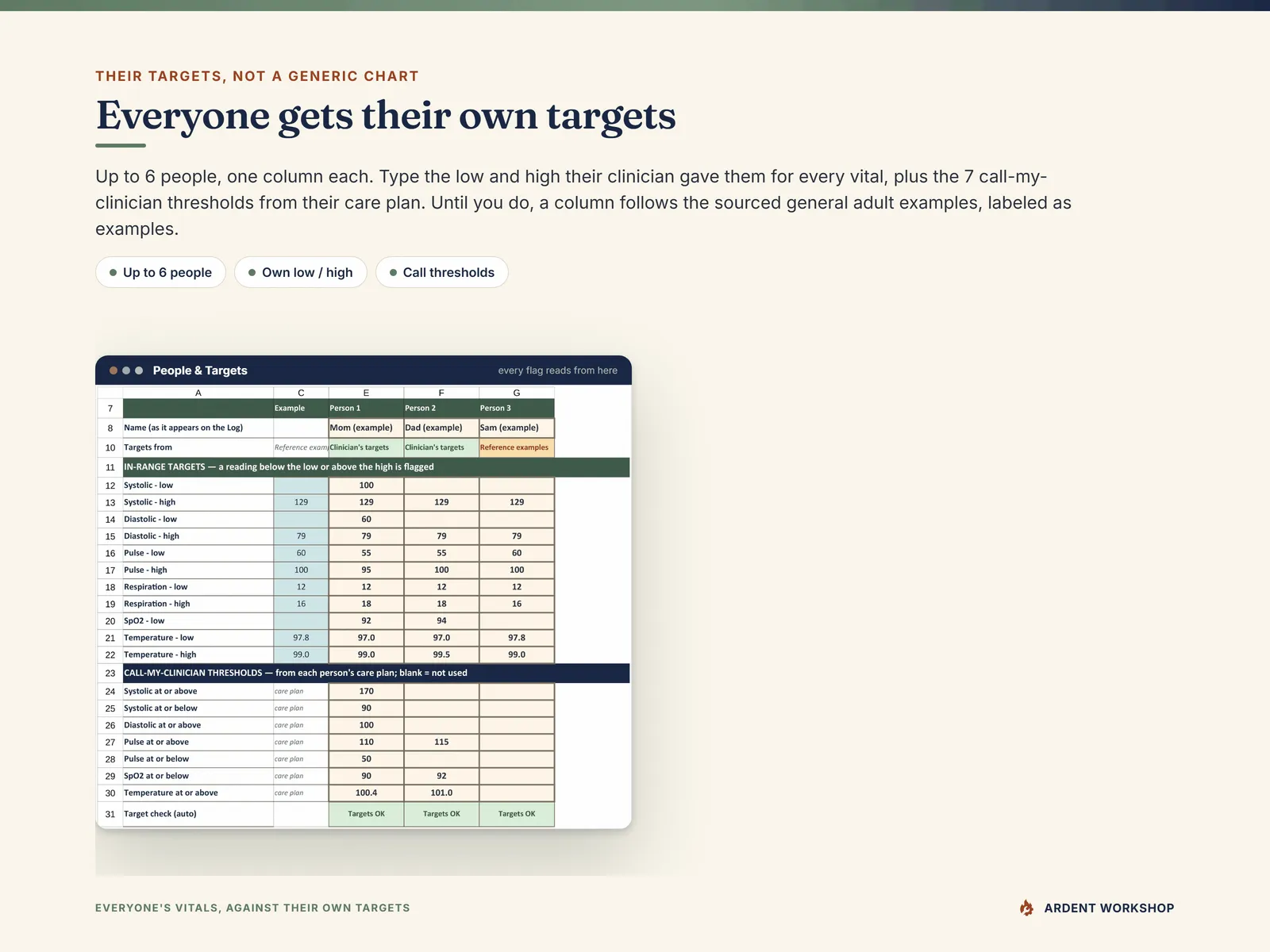This screenshot has width=1270, height=952.
Task: Select column A header in the spreadsheet
Action: click(x=198, y=393)
